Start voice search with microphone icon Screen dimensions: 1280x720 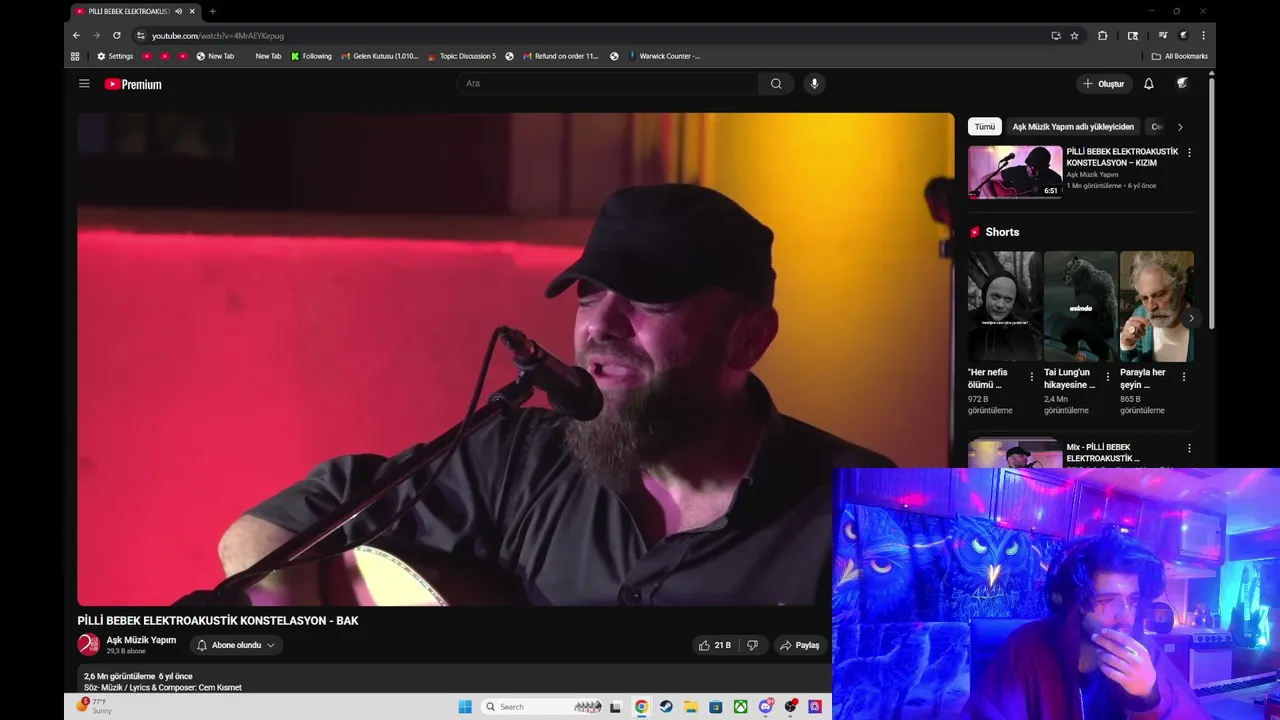(x=814, y=84)
